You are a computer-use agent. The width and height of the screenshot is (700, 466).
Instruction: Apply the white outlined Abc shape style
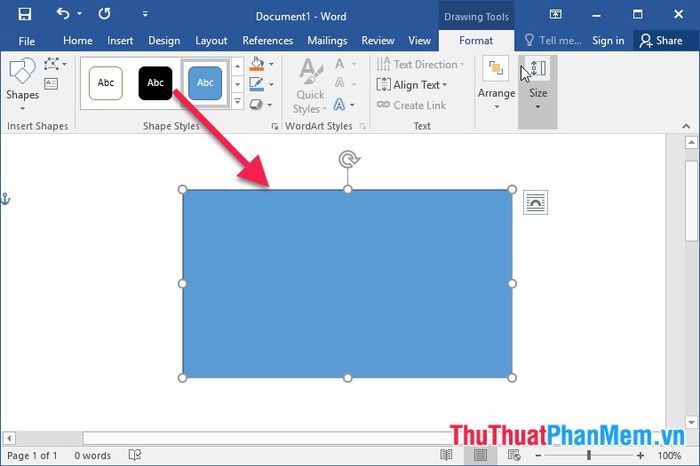(x=106, y=83)
